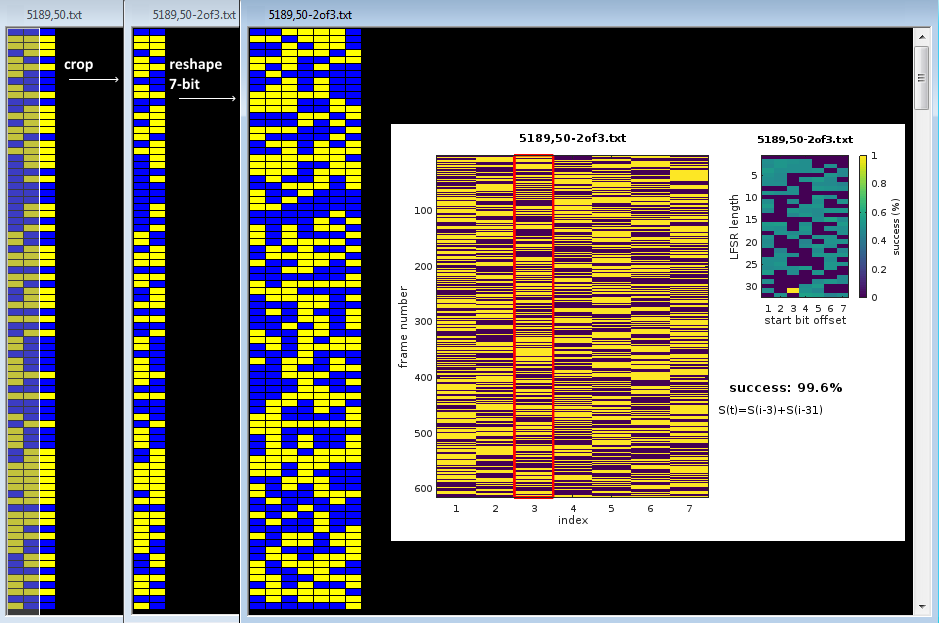939x623 pixels.
Task: Click the vertical scrollbar down arrow
Action: point(922,607)
